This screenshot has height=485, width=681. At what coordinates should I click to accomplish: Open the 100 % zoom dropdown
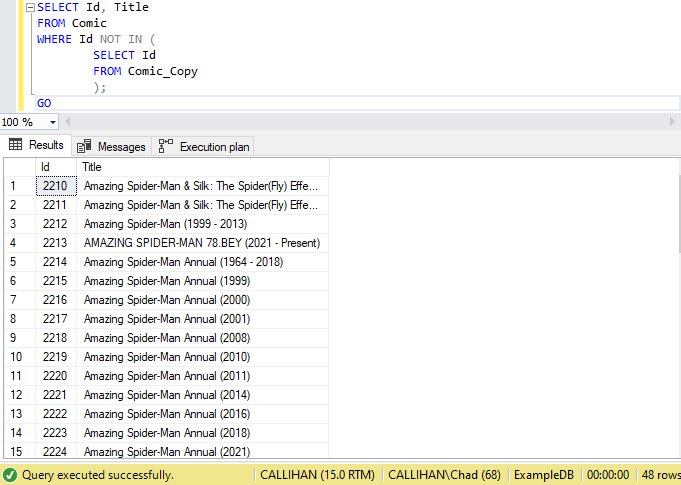(52, 122)
